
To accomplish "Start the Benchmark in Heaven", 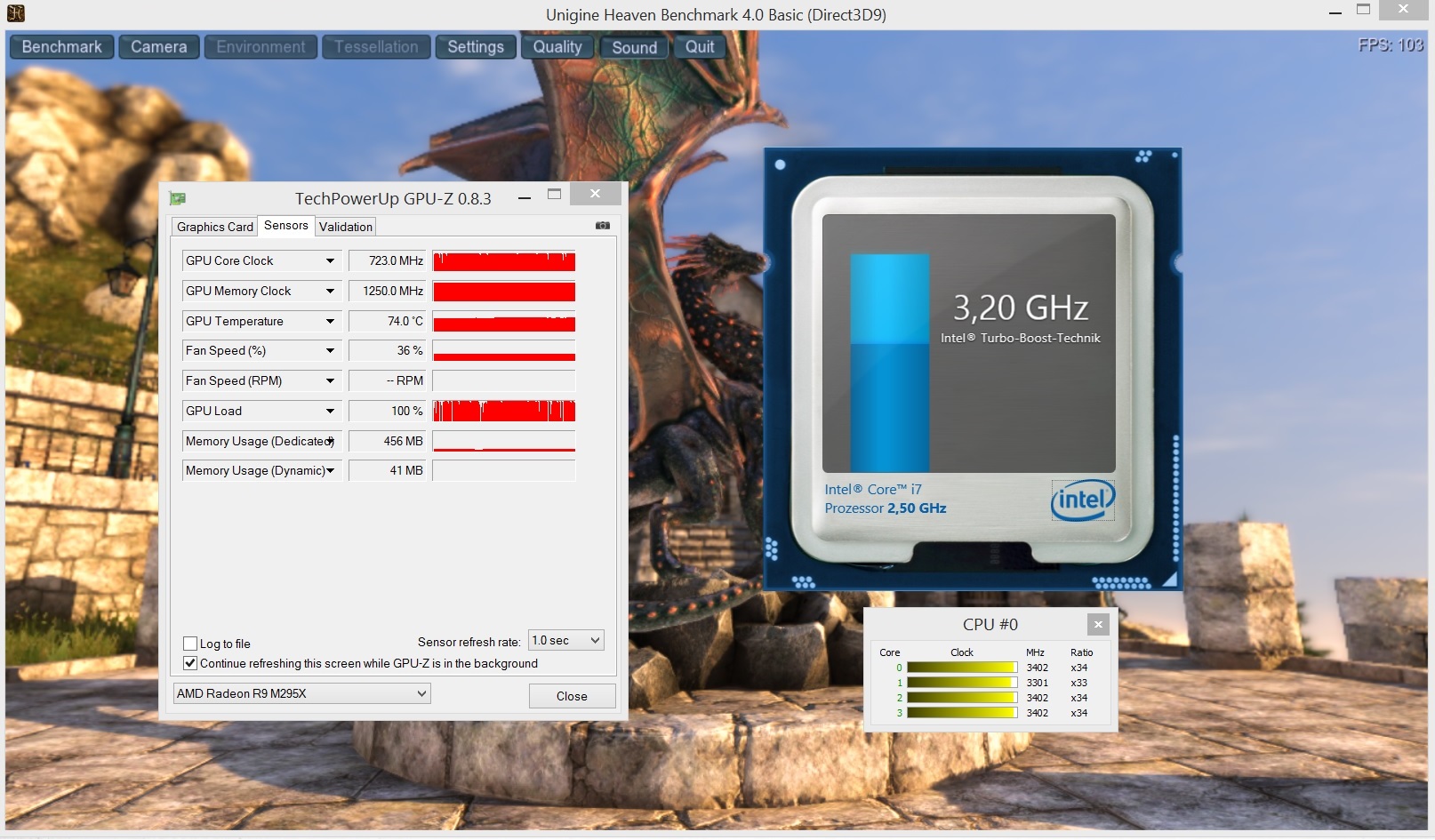I will [x=61, y=47].
